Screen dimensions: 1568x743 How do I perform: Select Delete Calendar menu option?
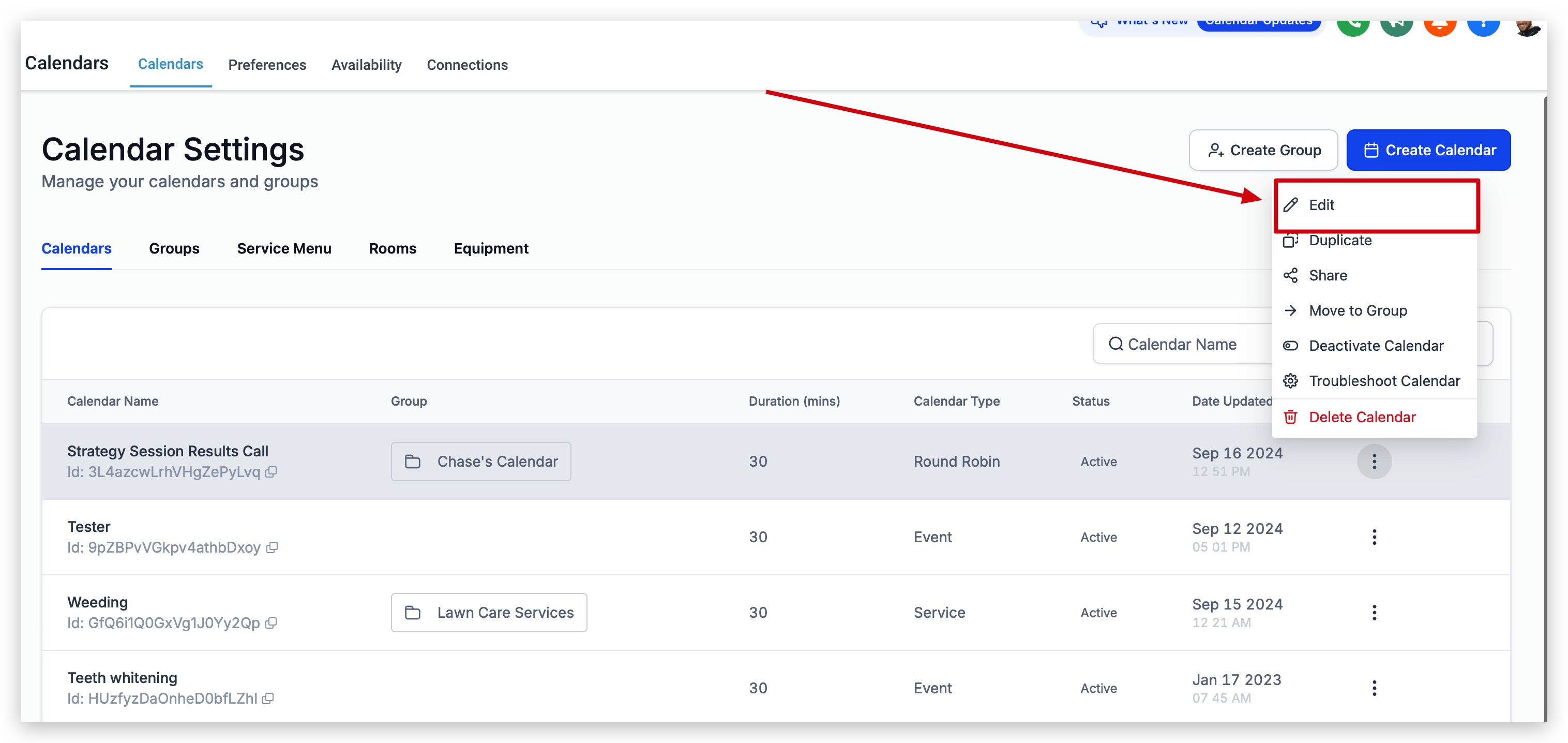(1362, 417)
